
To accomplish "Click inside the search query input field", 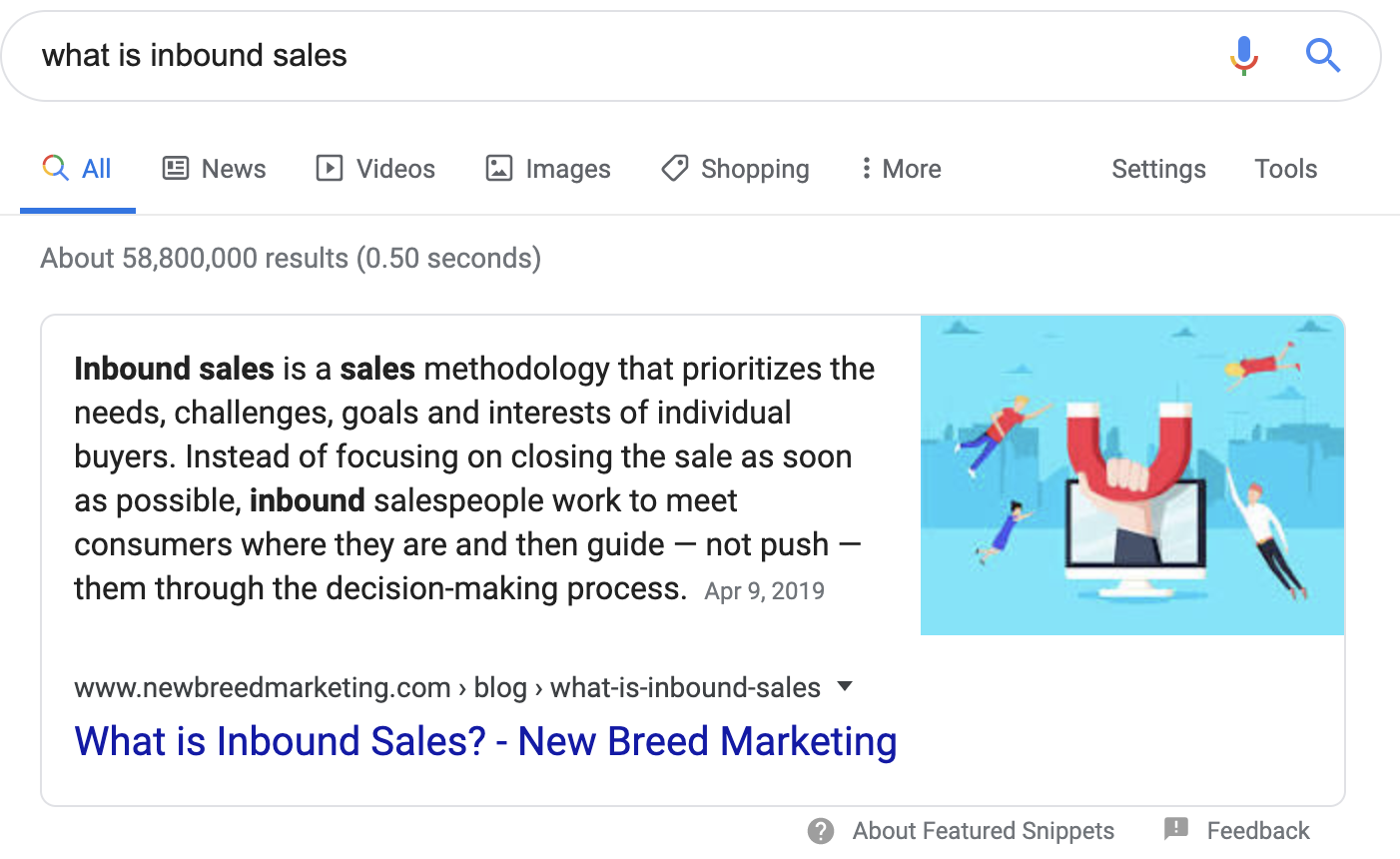I will pyautogui.click(x=599, y=56).
